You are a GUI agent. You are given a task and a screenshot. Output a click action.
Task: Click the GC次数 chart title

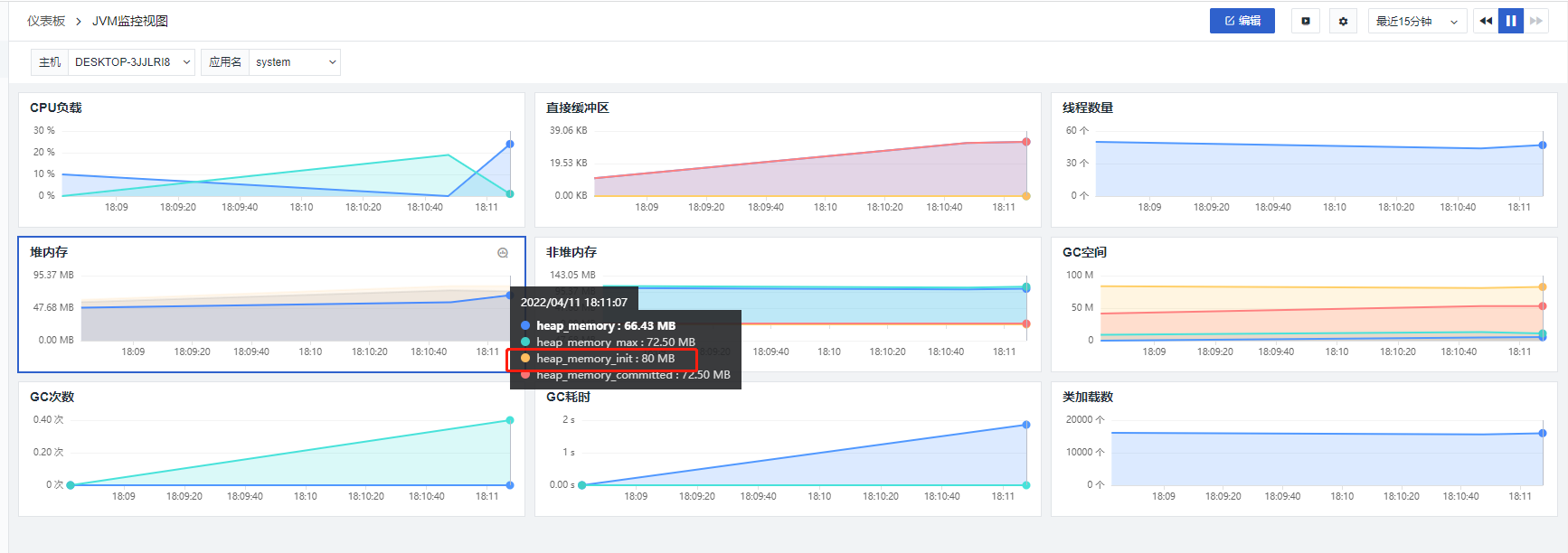[x=52, y=397]
